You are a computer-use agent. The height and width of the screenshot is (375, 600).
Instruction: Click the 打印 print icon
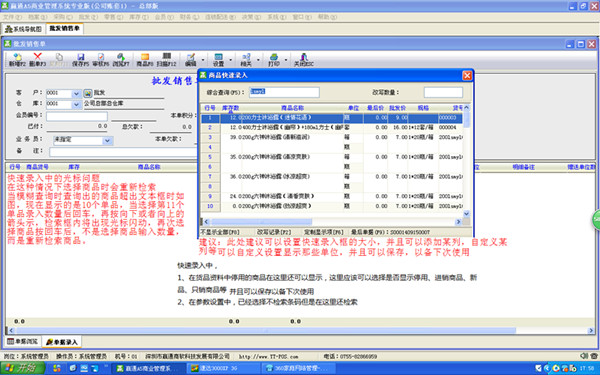(x=274, y=60)
